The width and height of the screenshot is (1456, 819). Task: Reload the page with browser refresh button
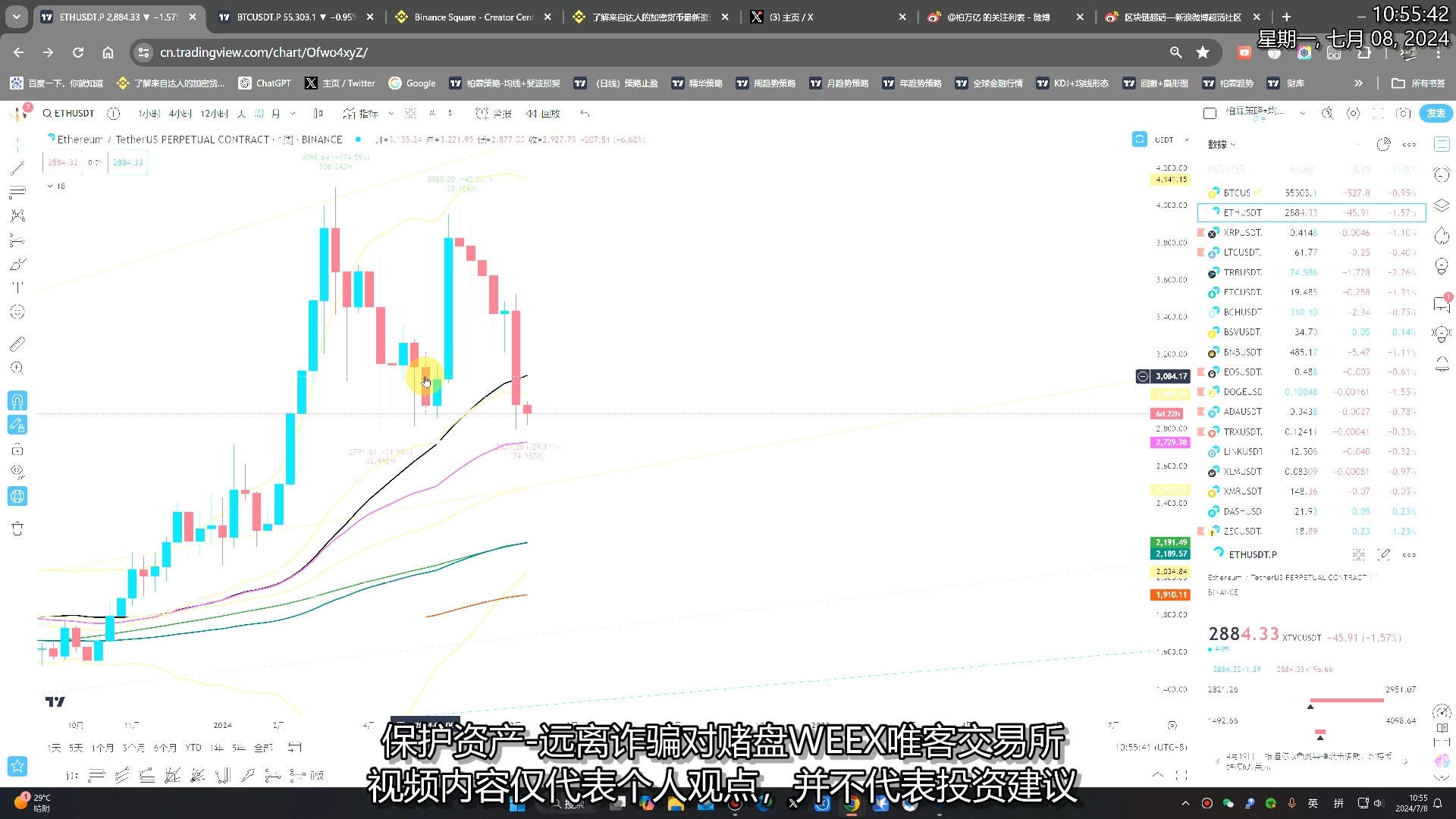(x=78, y=52)
